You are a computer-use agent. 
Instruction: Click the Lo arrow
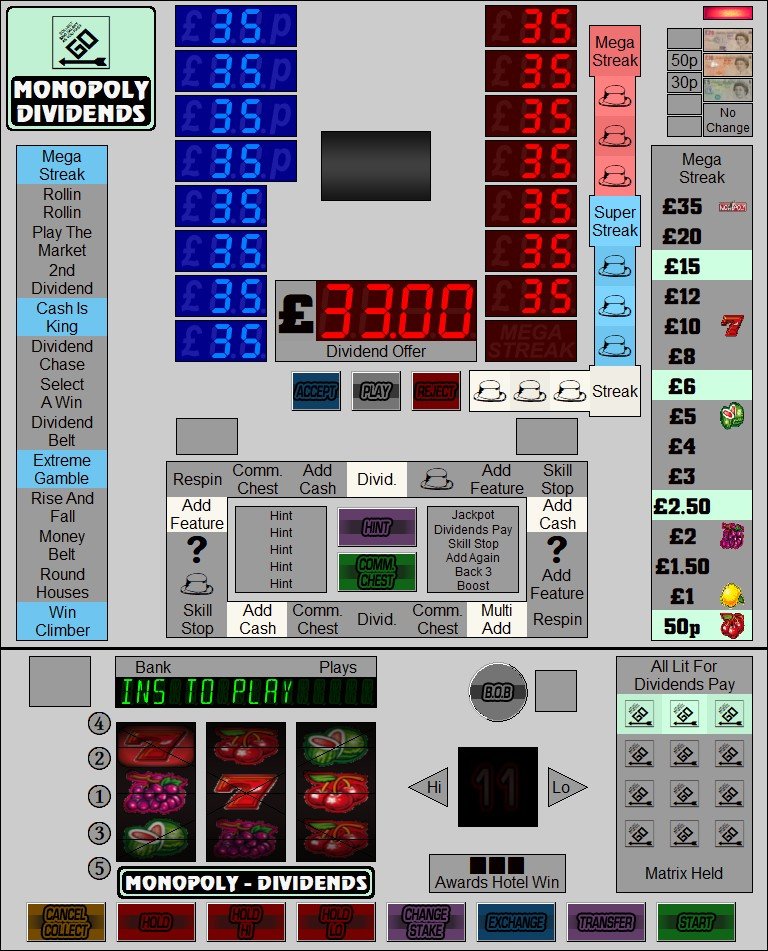(567, 787)
